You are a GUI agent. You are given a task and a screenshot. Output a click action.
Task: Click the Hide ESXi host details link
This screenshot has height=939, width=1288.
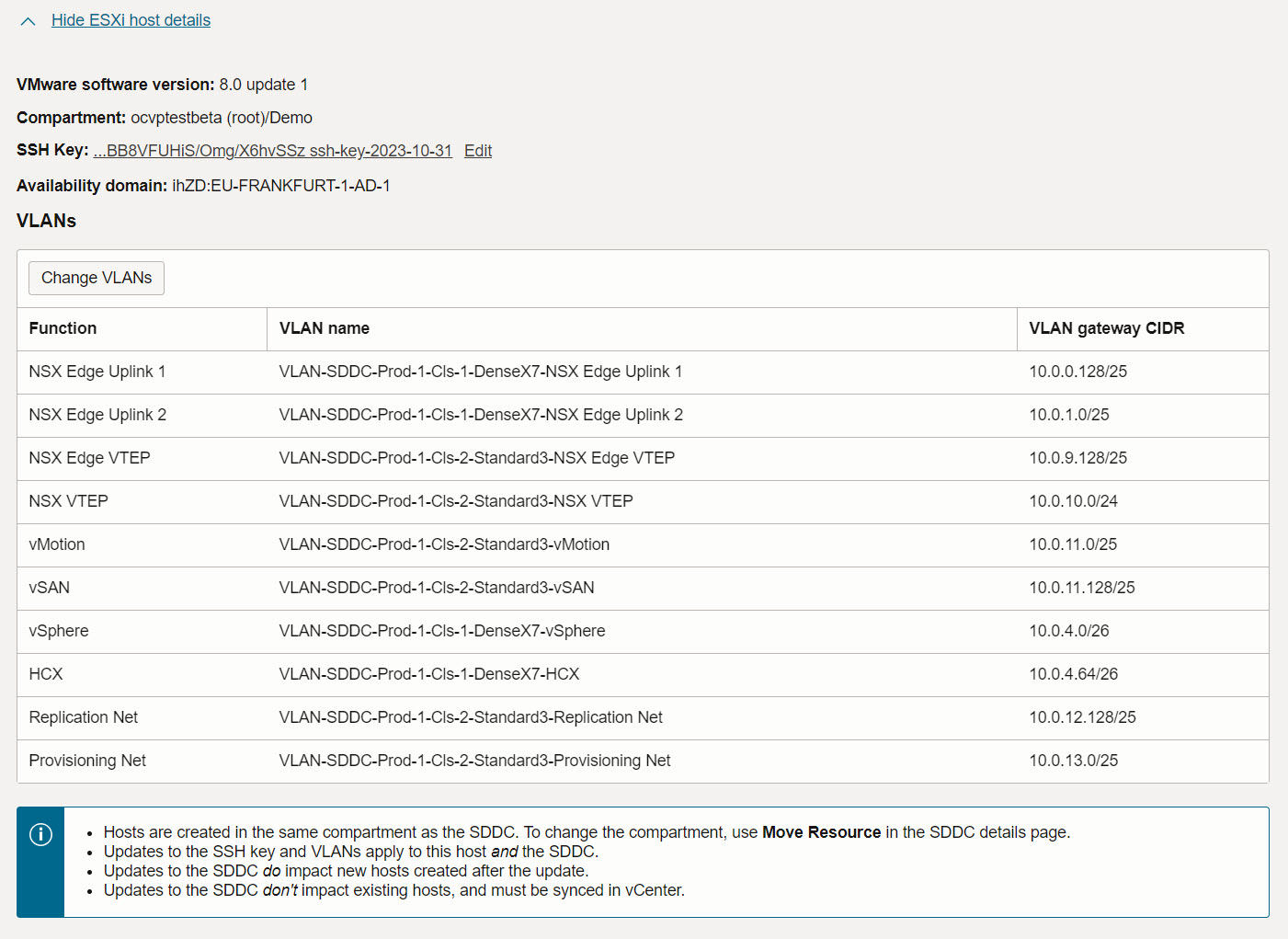131,20
